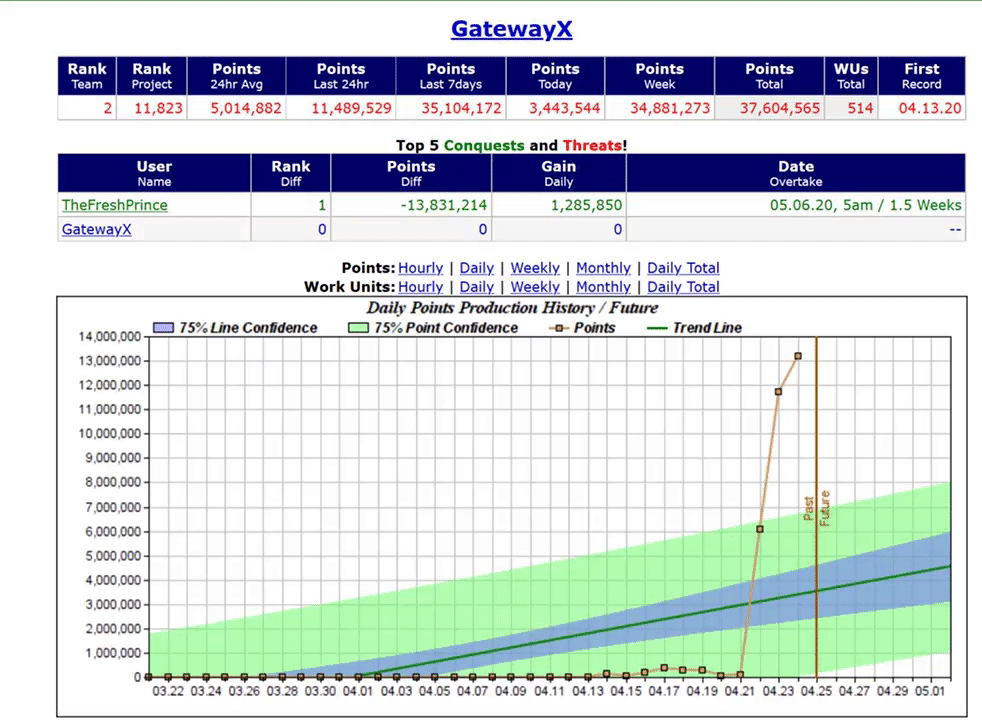Show Work Units Monthly chart
Screen dimensions: 982x720
[x=603, y=287]
